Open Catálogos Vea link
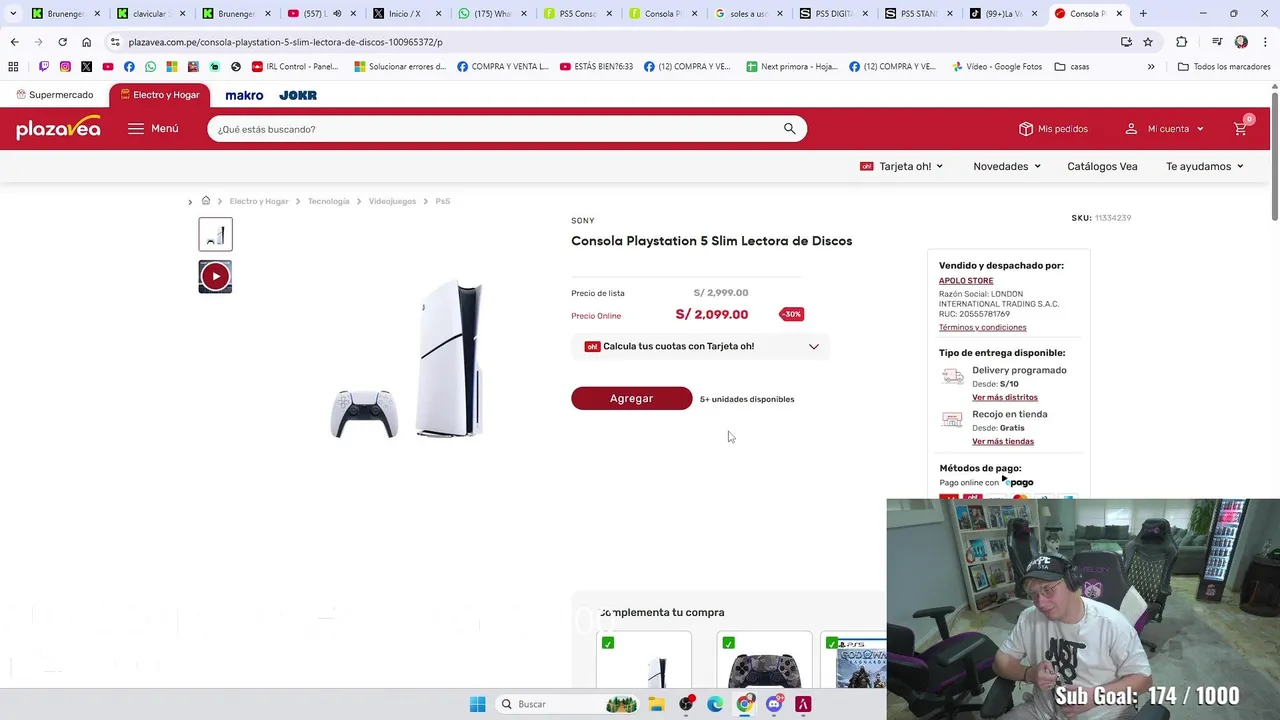The height and width of the screenshot is (720, 1280). coord(1102,166)
